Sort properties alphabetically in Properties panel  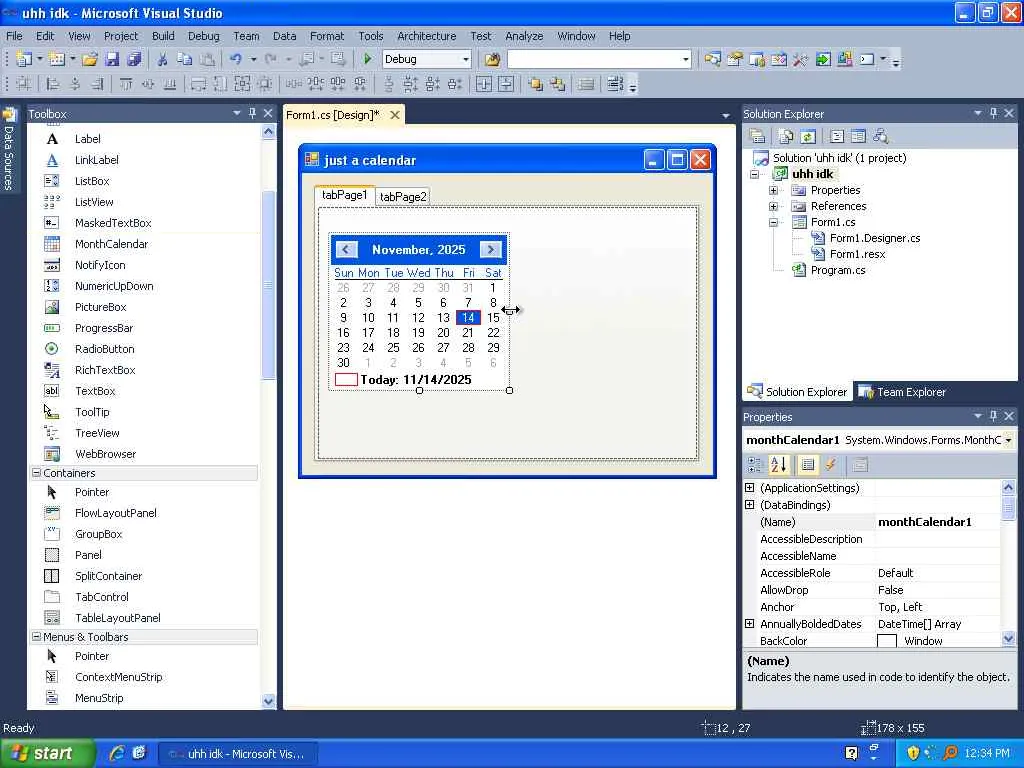(778, 465)
